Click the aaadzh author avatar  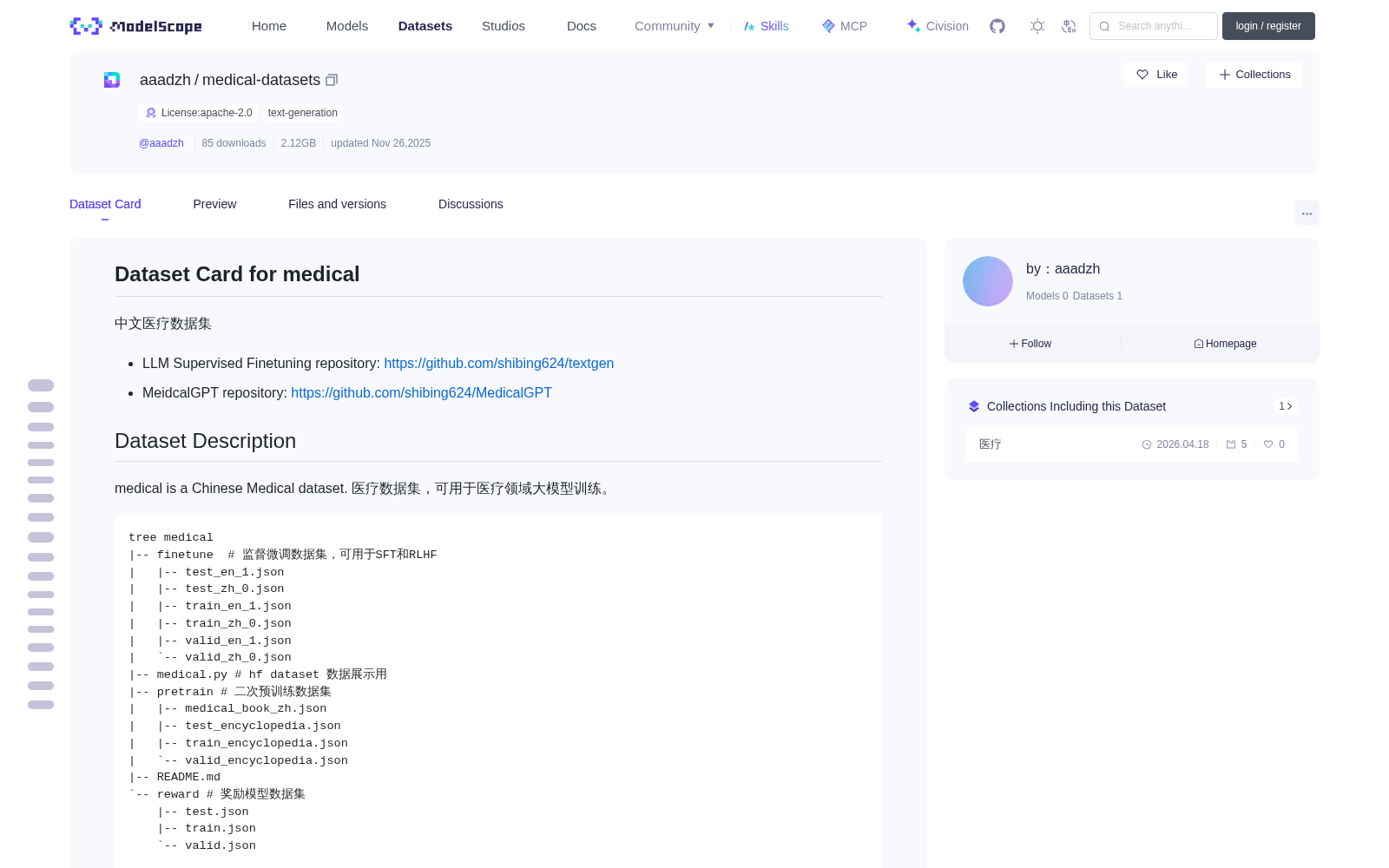(x=988, y=281)
